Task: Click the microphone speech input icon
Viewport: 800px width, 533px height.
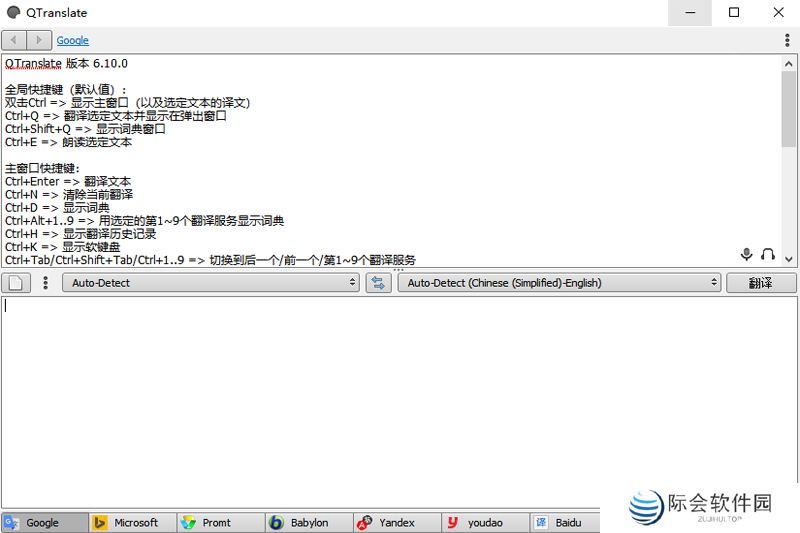Action: [746, 253]
